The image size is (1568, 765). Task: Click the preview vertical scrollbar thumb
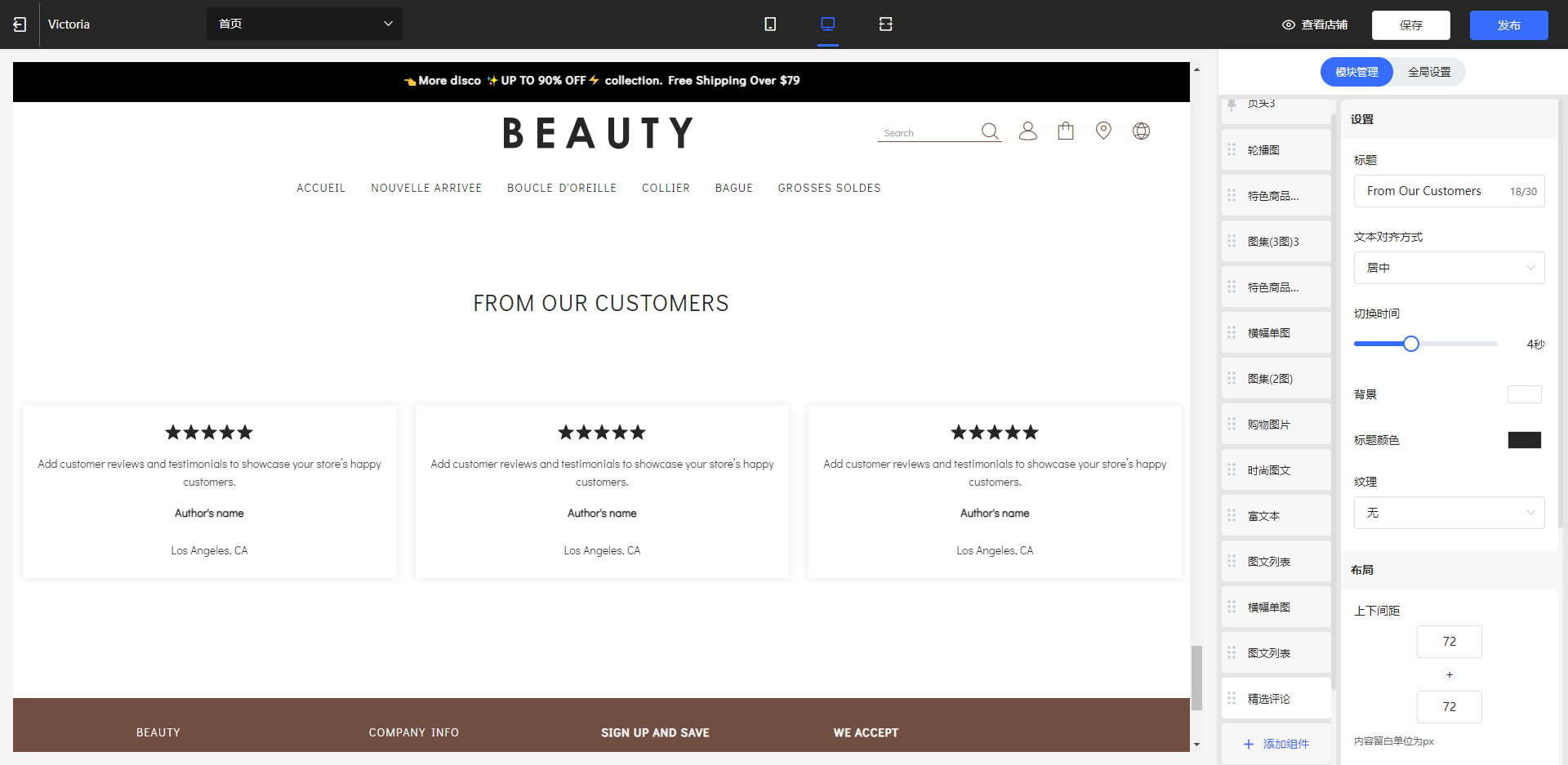[1196, 678]
